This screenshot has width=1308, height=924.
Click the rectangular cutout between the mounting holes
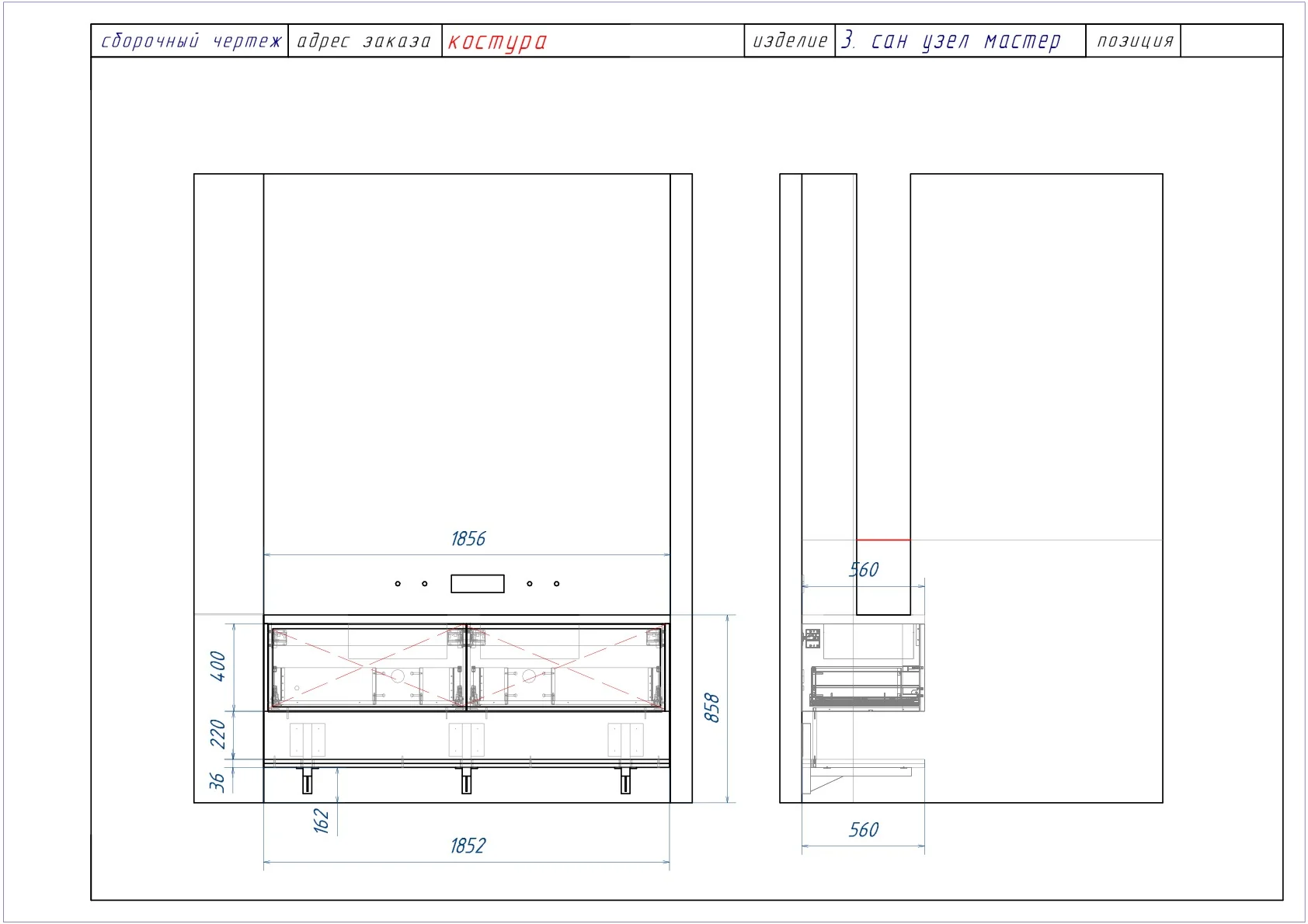478,583
